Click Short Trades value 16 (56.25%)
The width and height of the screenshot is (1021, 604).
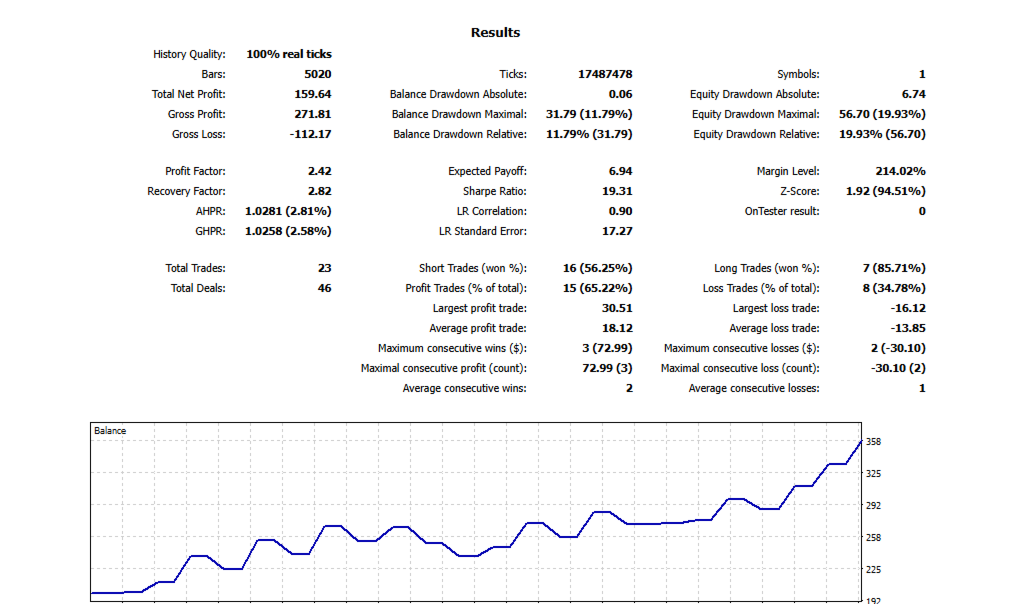[597, 268]
